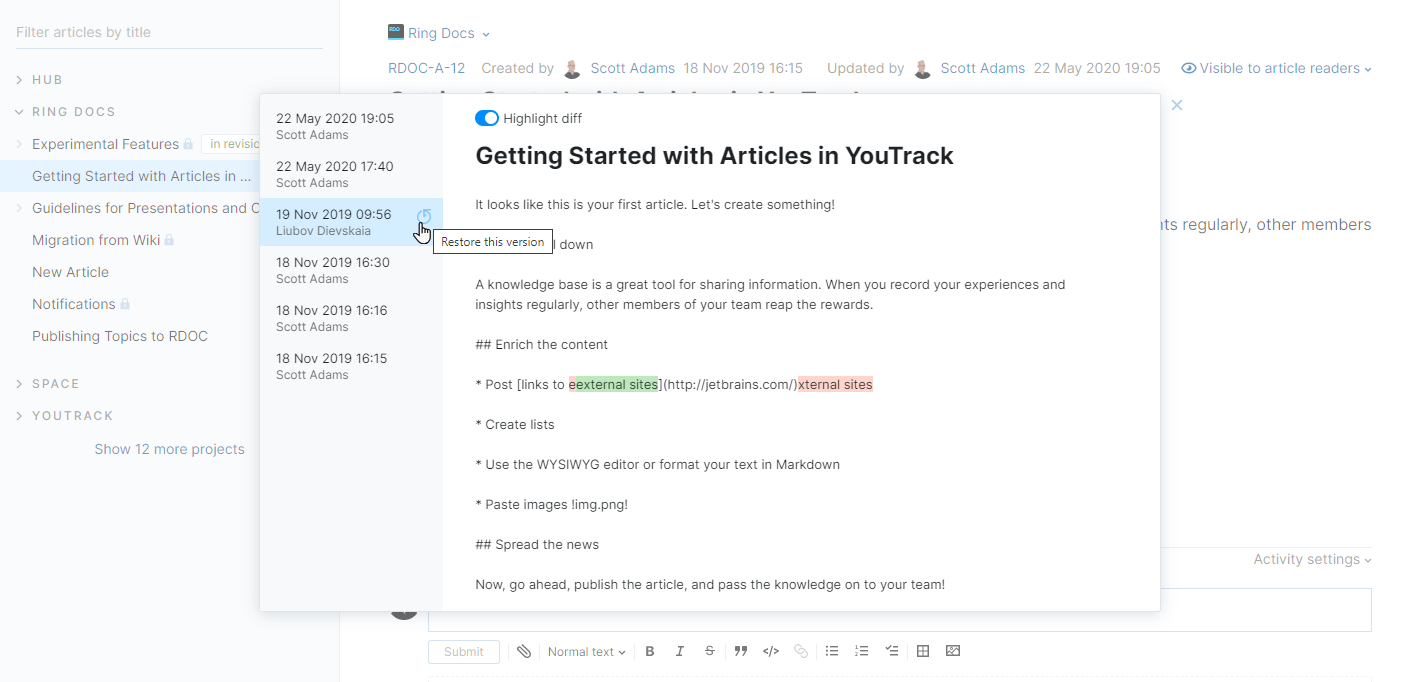Screen dimensions: 1420x682
Task: Click the Show 12 more projects link
Action: pos(169,449)
